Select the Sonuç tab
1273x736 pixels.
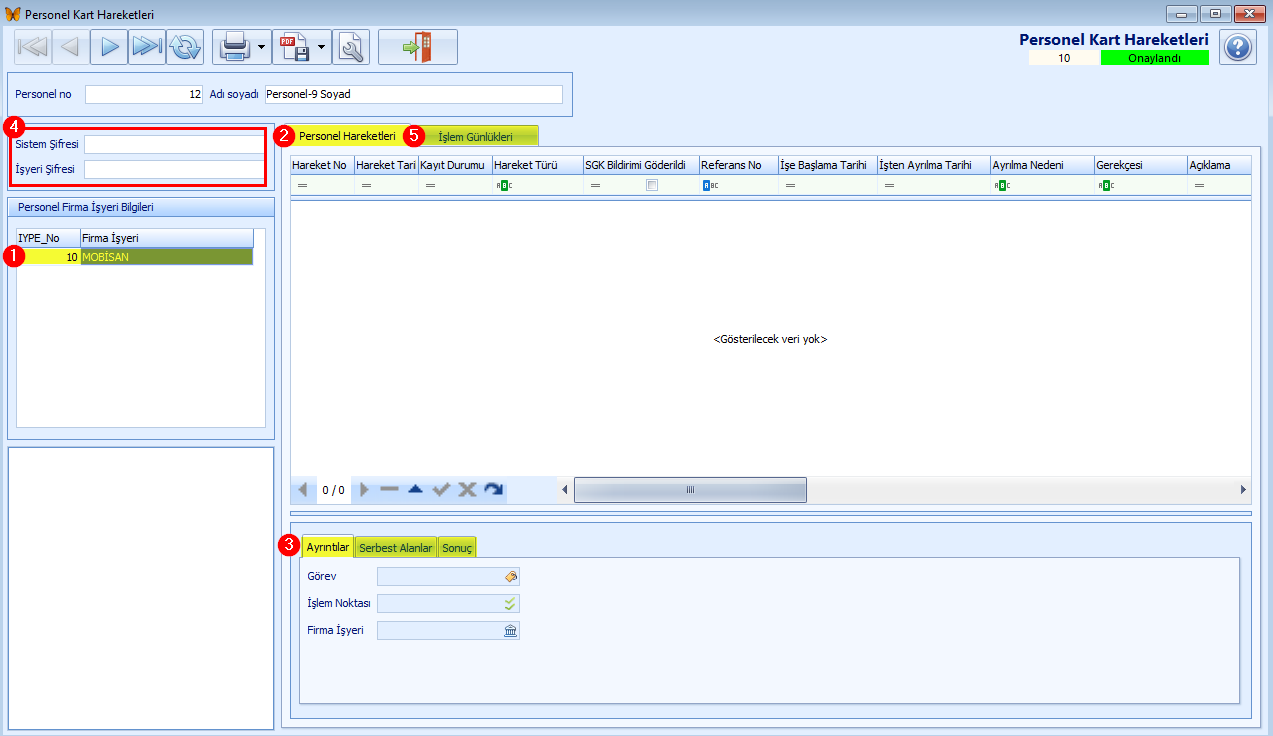pyautogui.click(x=457, y=548)
